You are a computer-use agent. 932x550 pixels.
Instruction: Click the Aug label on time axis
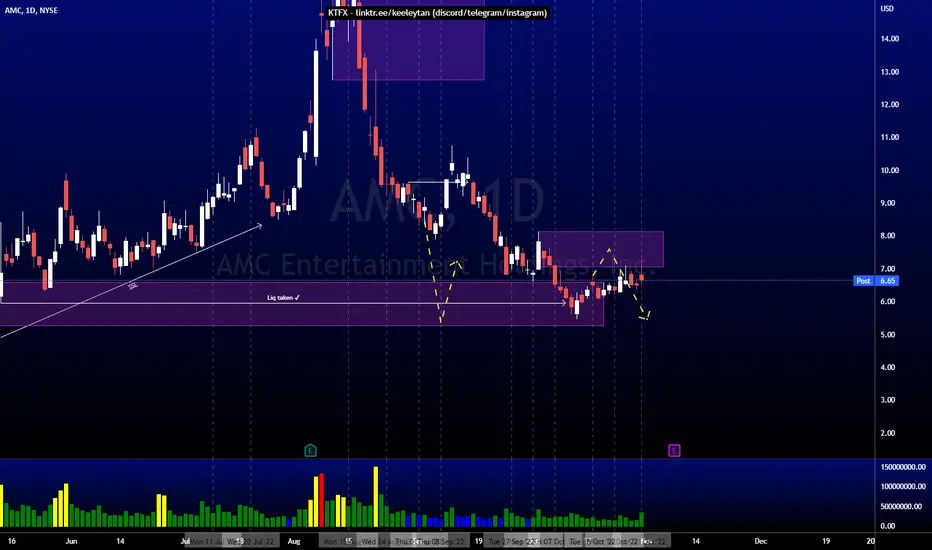(x=294, y=541)
